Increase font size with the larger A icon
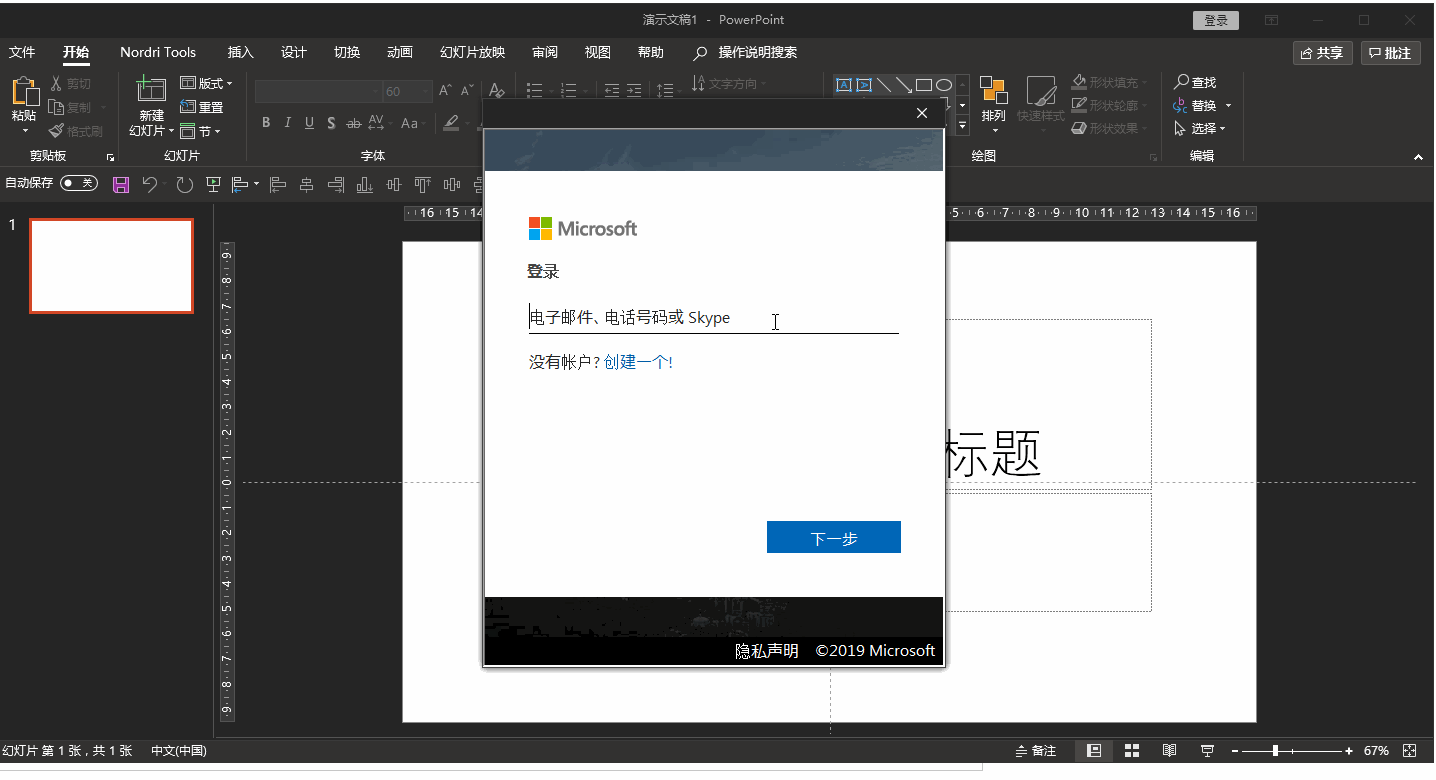The height and width of the screenshot is (780, 1436). (x=446, y=91)
